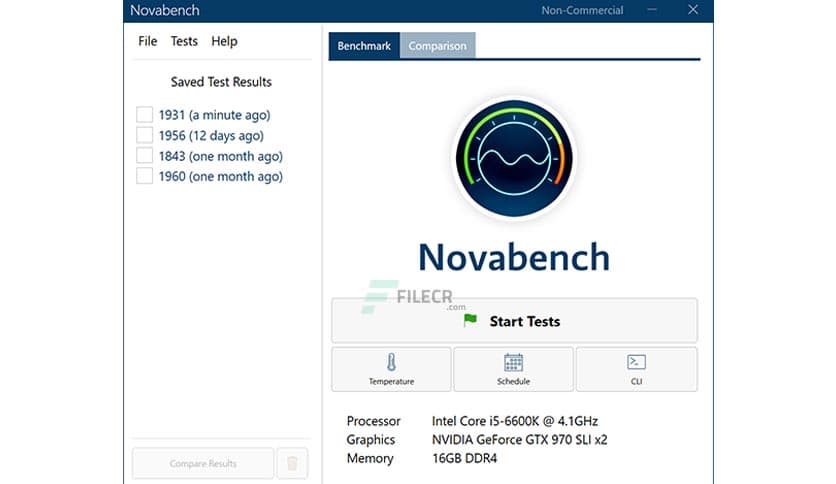Click the Memory label
This screenshot has width=836, height=484.
pos(370,458)
